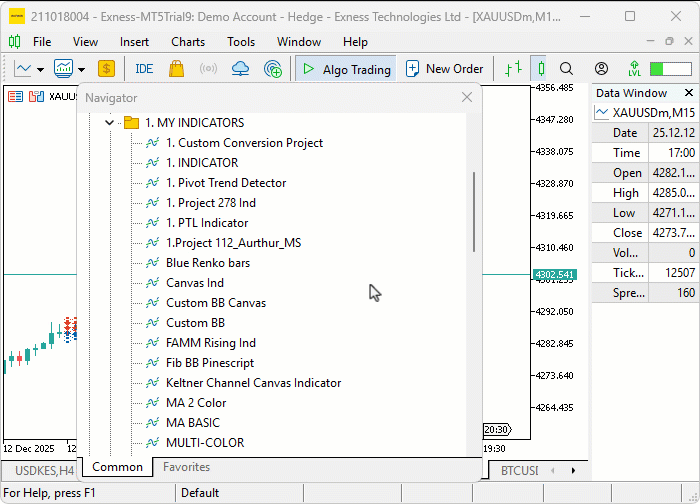
Task: Open dropdown arrow next to line chart icon
Action: 41,69
